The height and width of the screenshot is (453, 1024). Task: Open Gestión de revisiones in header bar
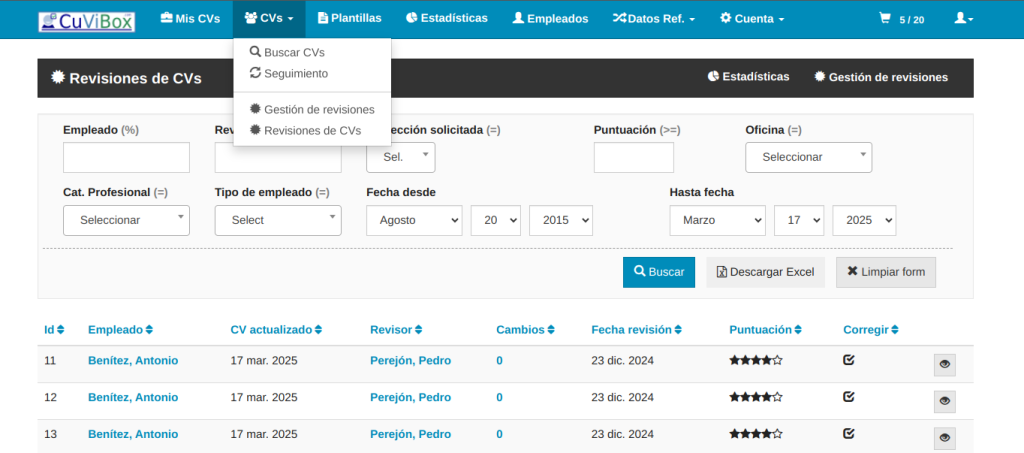pyautogui.click(x=880, y=77)
